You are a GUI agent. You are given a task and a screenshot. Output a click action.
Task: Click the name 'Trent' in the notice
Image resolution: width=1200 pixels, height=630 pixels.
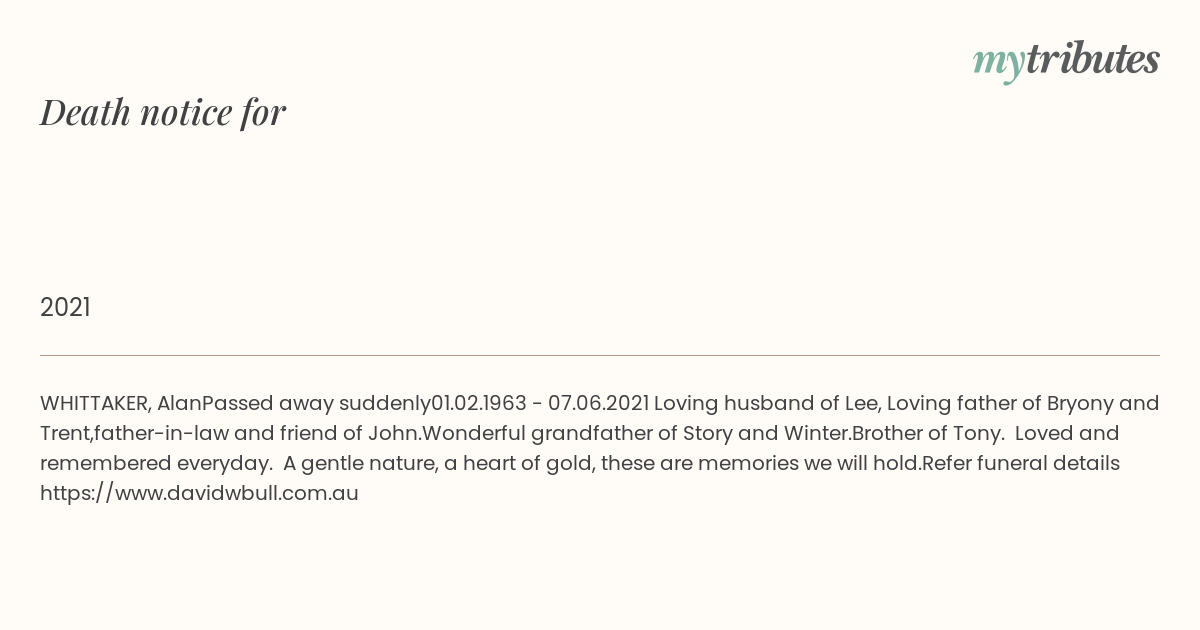click(x=65, y=433)
